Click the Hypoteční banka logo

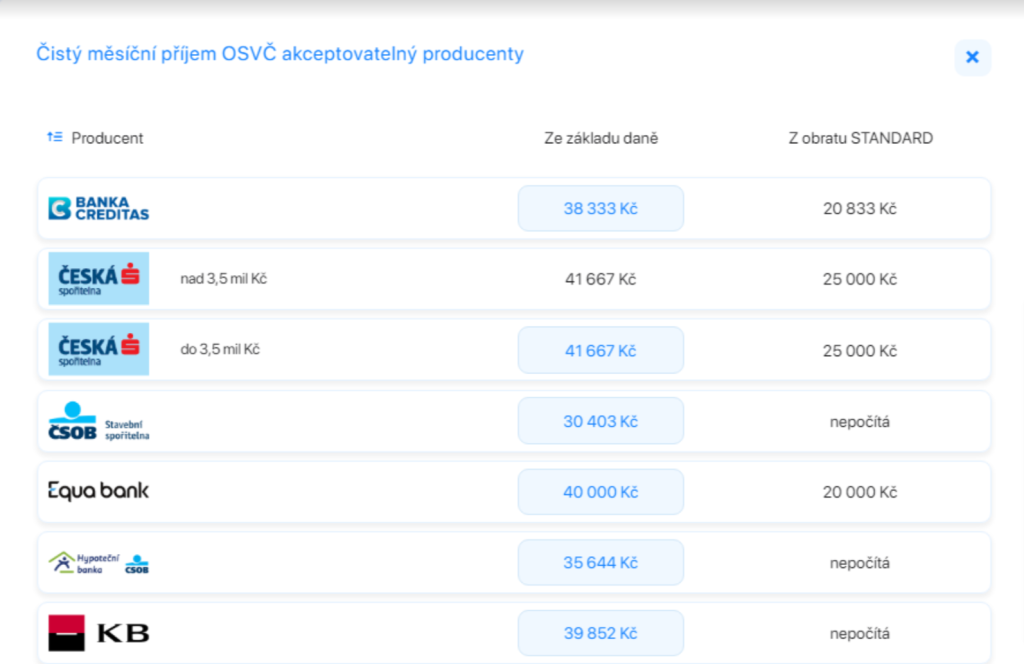(x=99, y=563)
